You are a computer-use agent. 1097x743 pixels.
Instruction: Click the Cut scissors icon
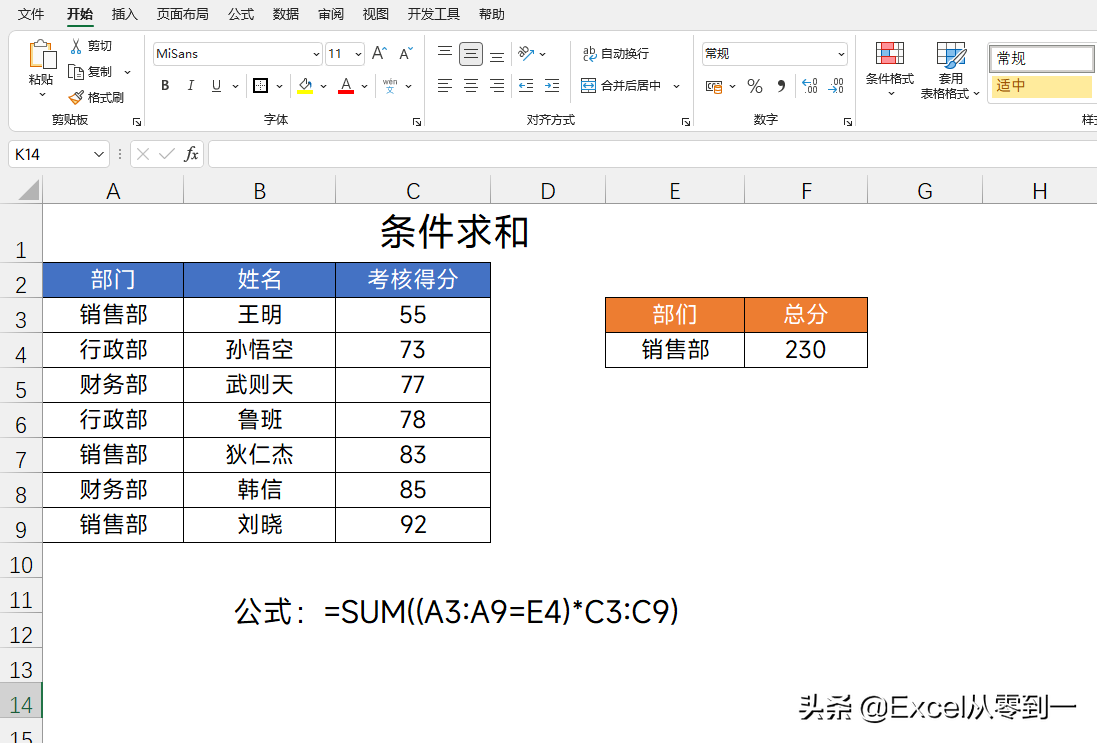pos(76,46)
